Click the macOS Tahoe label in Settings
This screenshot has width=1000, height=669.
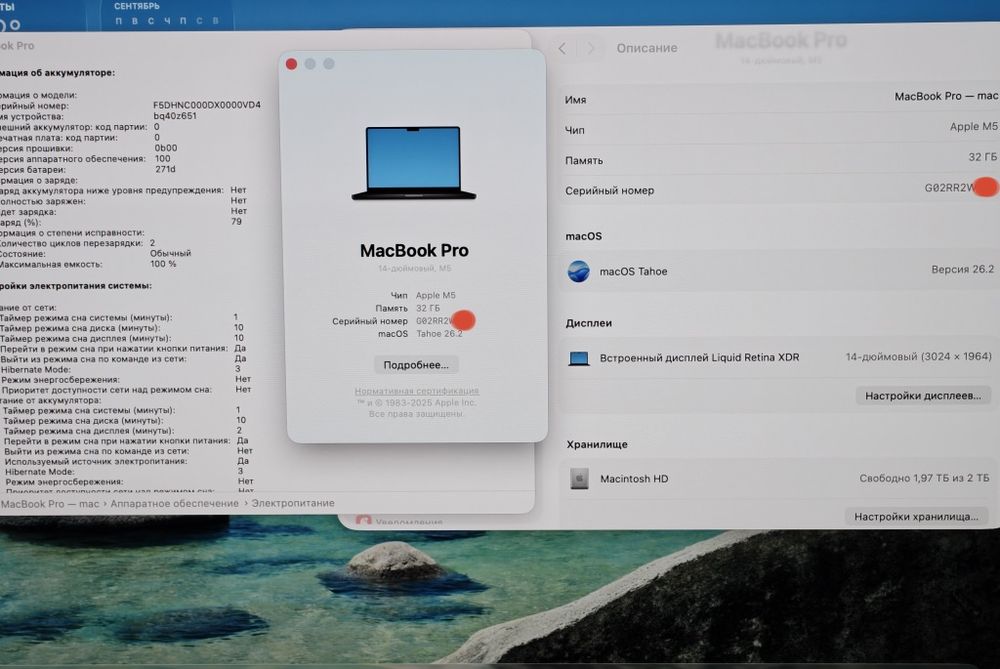pos(633,272)
